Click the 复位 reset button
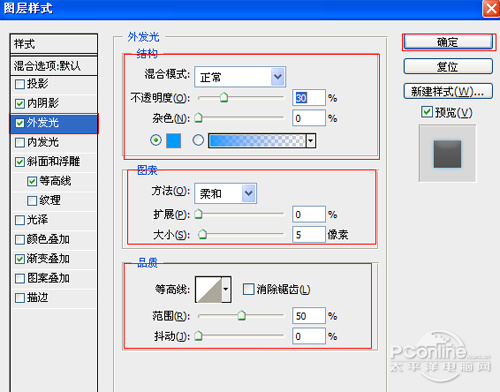The image size is (500, 392). pyautogui.click(x=448, y=66)
